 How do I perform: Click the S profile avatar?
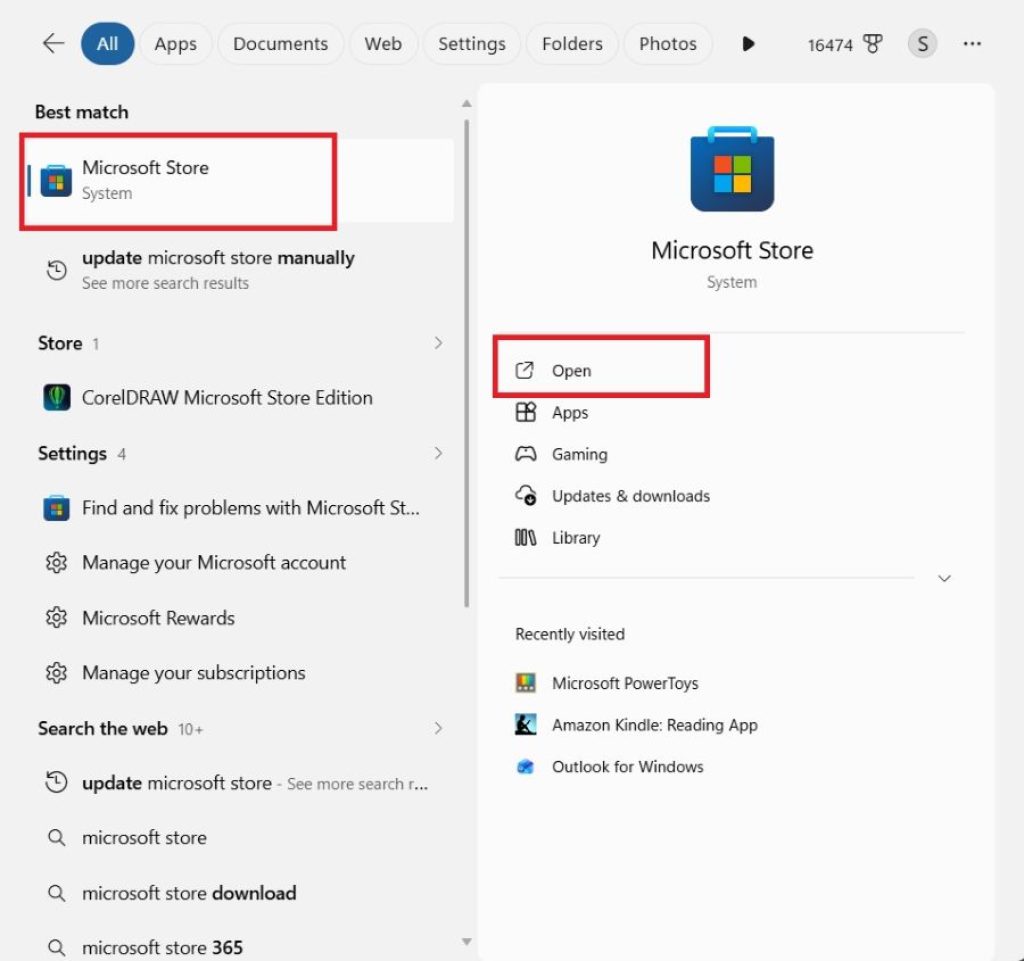pyautogui.click(x=922, y=44)
